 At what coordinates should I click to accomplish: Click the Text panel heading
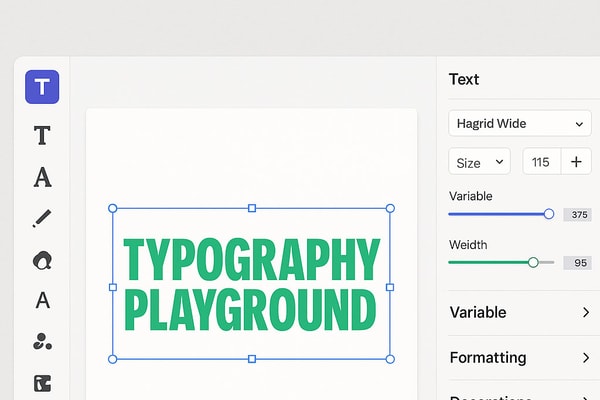pos(464,80)
